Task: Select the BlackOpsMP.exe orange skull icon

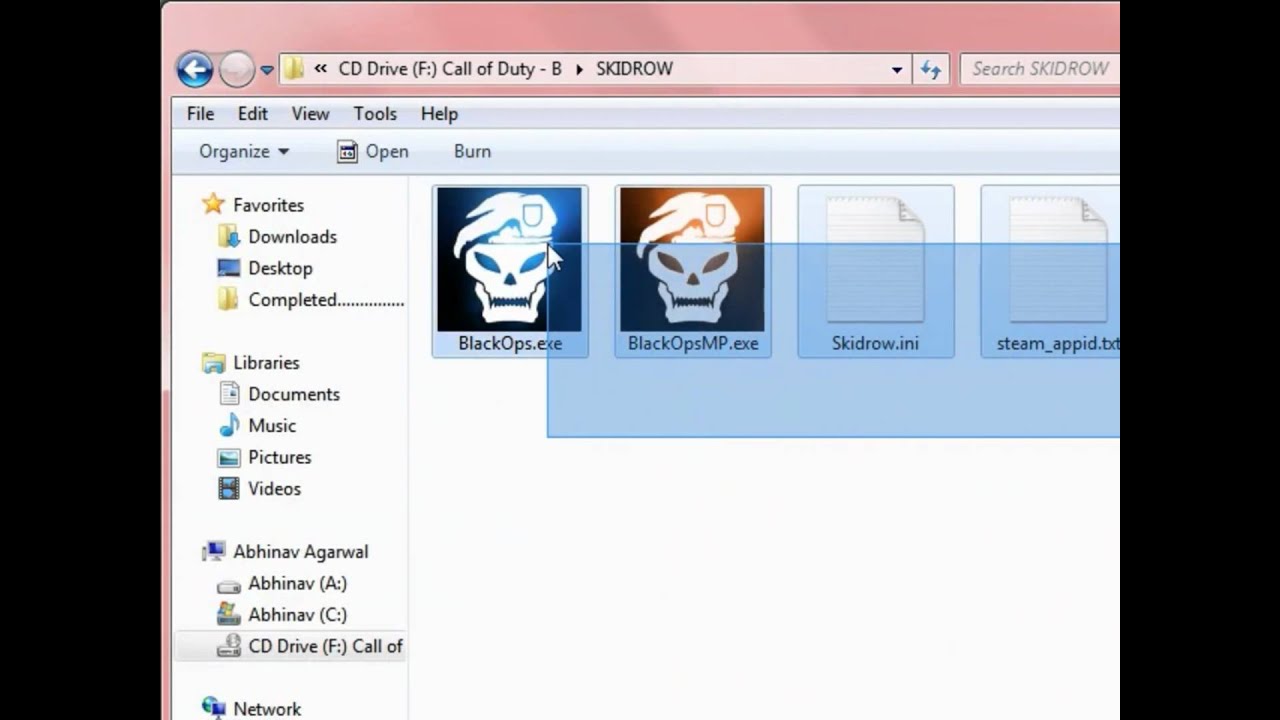Action: coord(692,260)
